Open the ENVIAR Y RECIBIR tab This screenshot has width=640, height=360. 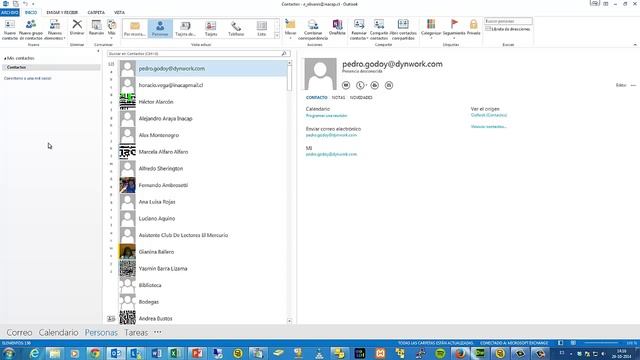pyautogui.click(x=62, y=13)
